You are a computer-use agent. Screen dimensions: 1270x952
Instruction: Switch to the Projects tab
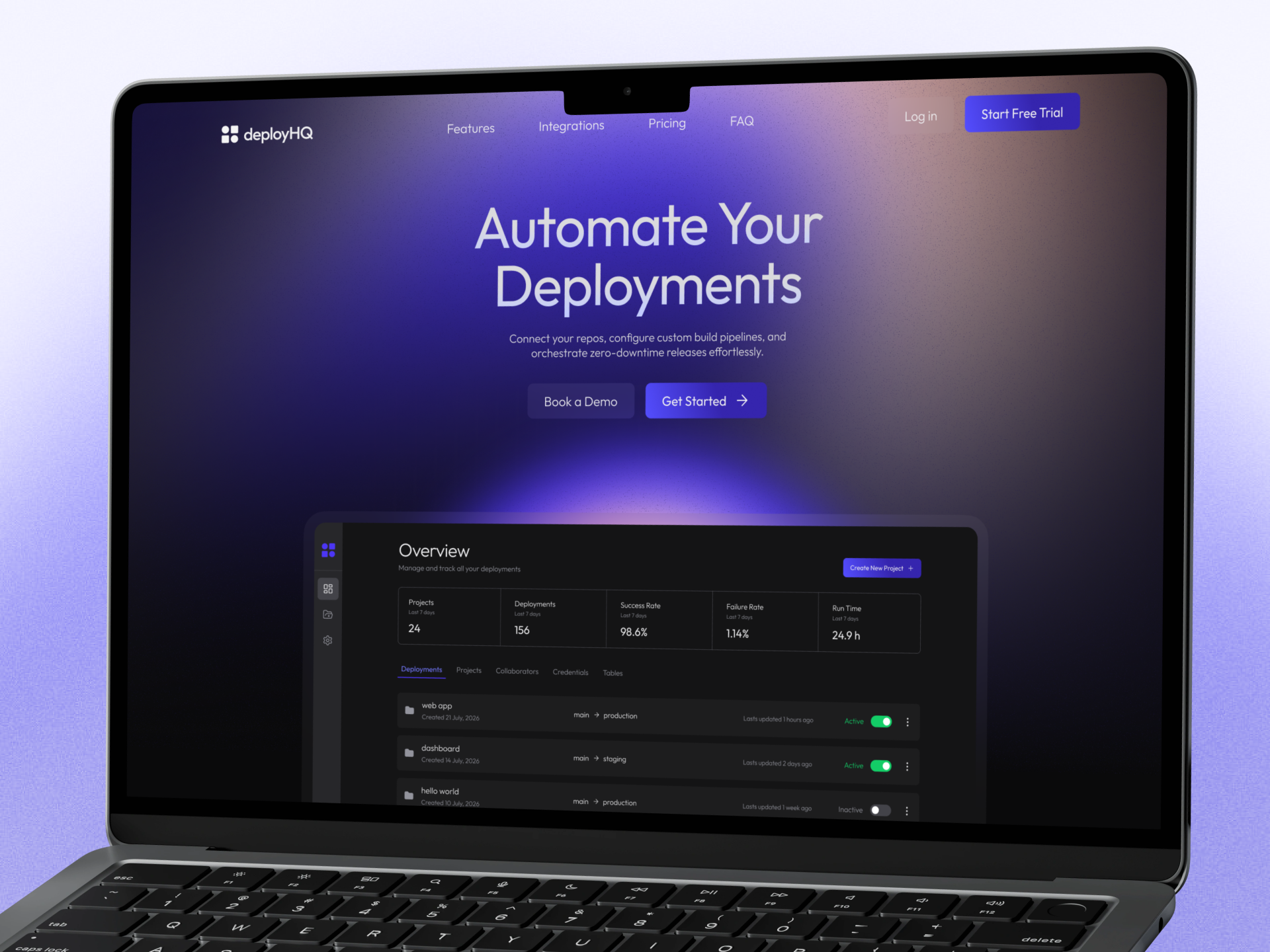(469, 670)
